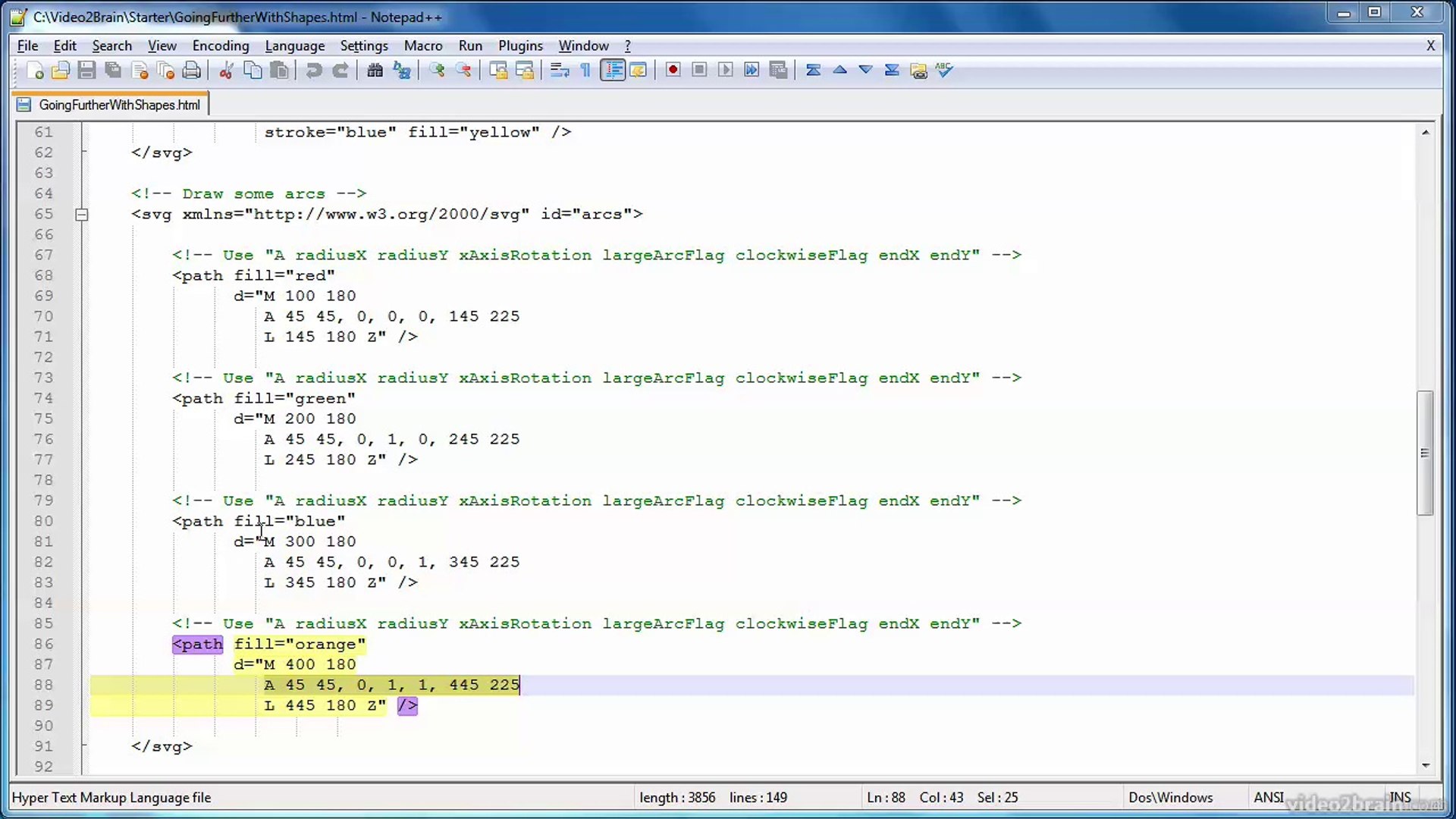Viewport: 1456px width, 819px height.
Task: Open the Plugins menu
Action: click(520, 45)
